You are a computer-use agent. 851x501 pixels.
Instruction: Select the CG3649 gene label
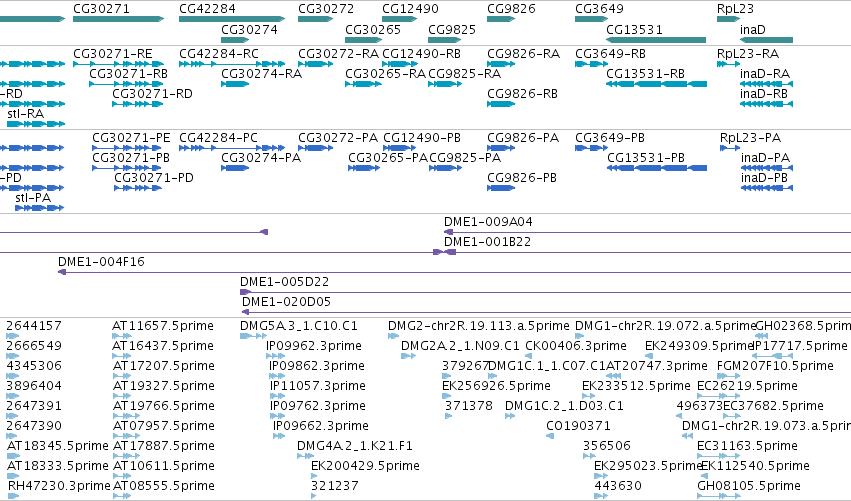(x=599, y=9)
